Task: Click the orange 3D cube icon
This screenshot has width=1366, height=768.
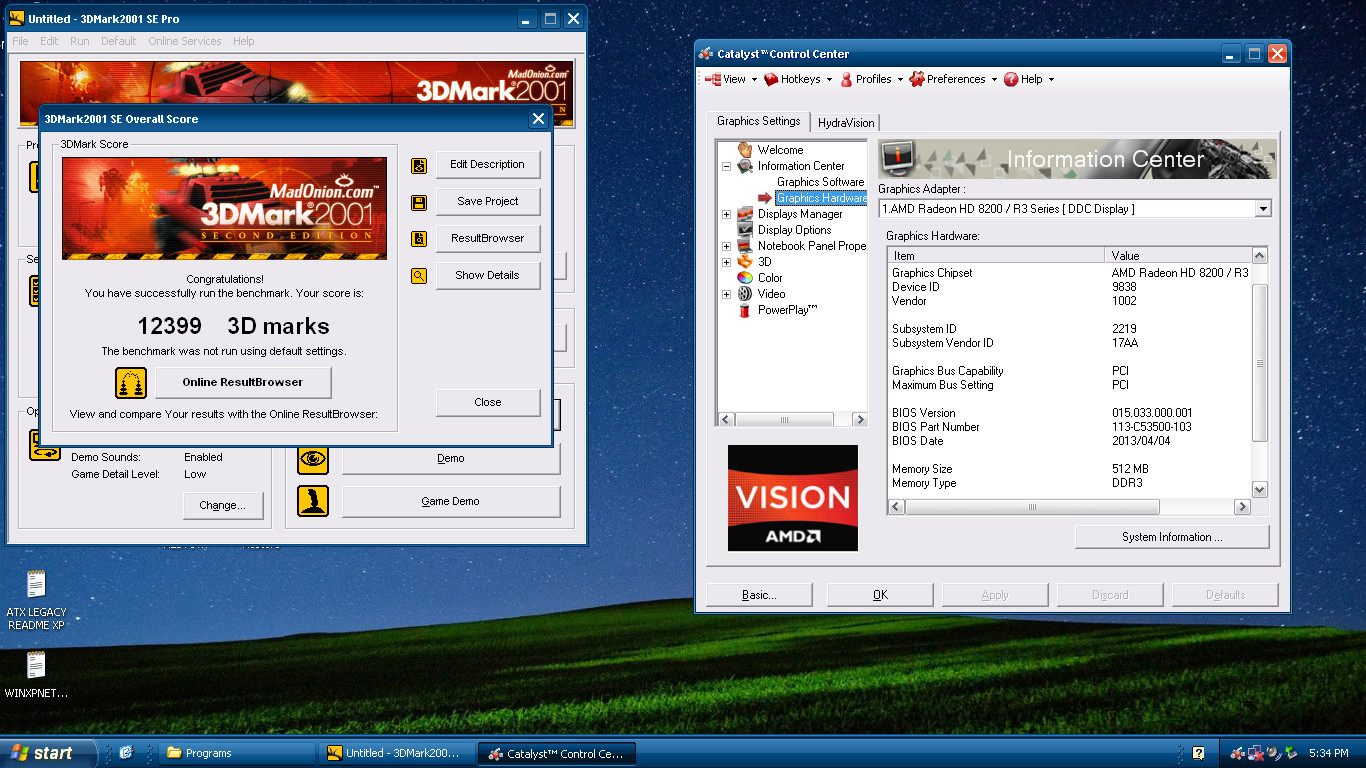Action: point(745,262)
